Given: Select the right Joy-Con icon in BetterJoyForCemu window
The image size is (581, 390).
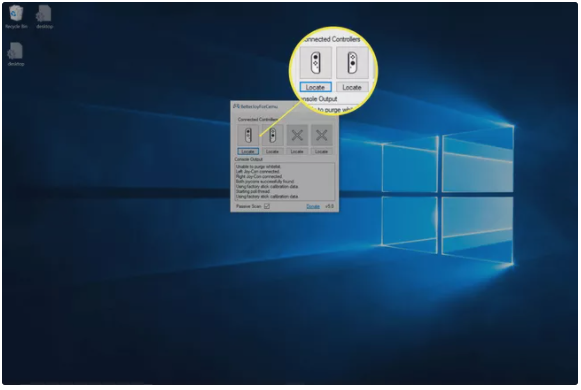Looking at the screenshot, I should pos(272,135).
